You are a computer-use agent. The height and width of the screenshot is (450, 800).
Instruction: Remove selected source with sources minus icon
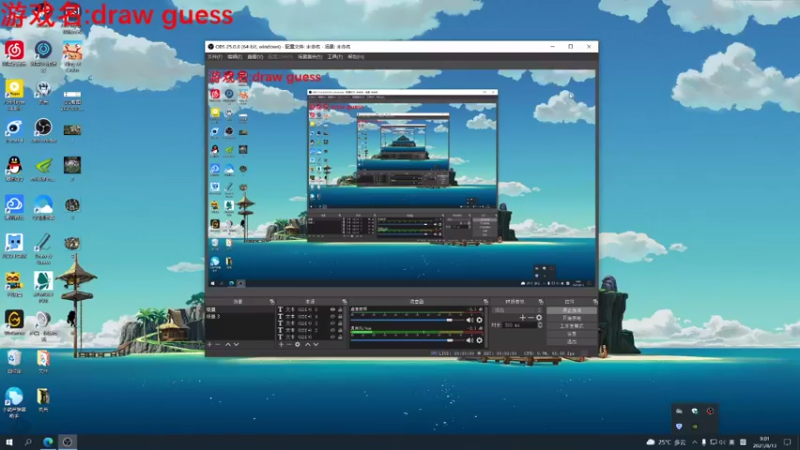[289, 345]
